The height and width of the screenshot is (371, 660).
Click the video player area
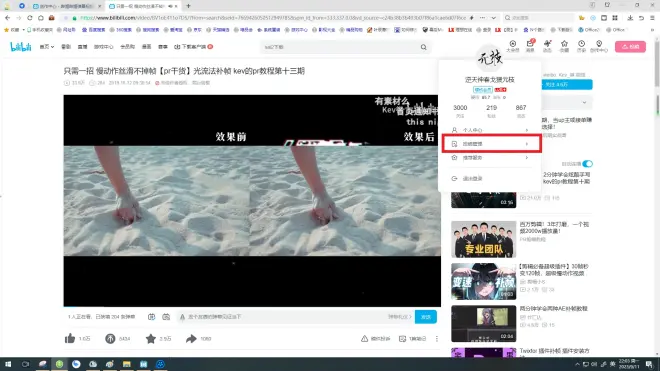click(252, 200)
